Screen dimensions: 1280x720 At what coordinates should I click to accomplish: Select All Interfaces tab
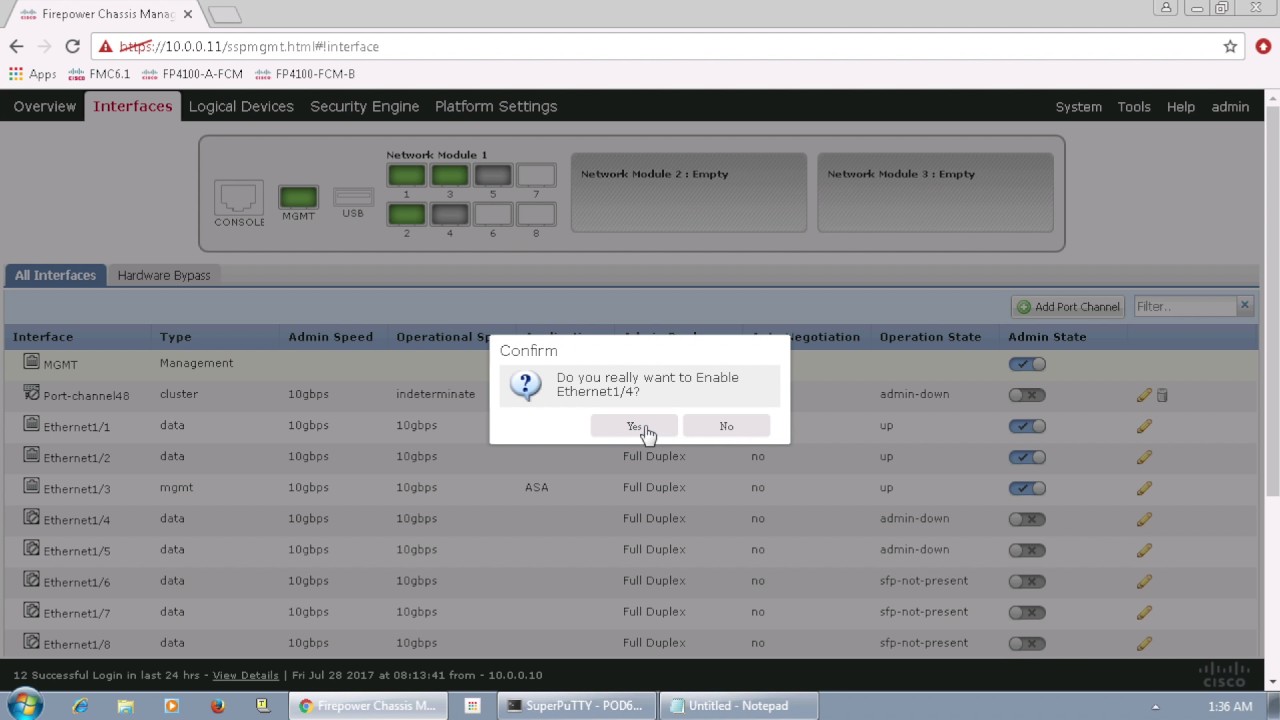[x=55, y=275]
